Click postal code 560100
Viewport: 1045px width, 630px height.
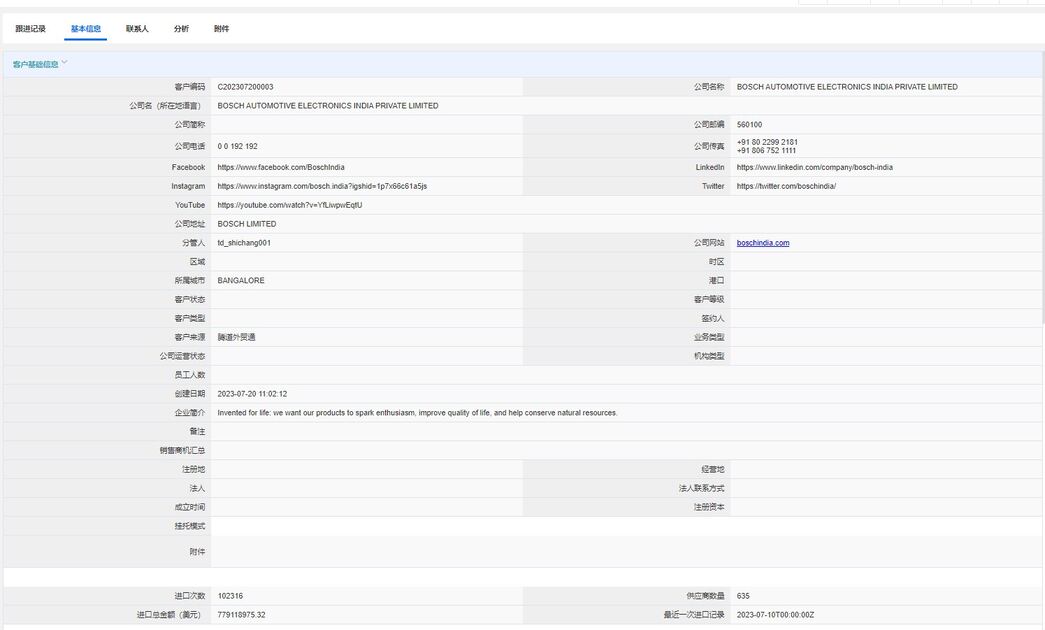click(x=749, y=125)
